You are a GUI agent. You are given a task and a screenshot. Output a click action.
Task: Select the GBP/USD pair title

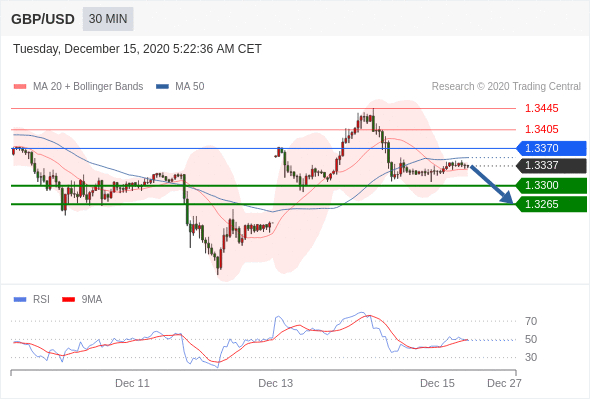pos(43,19)
